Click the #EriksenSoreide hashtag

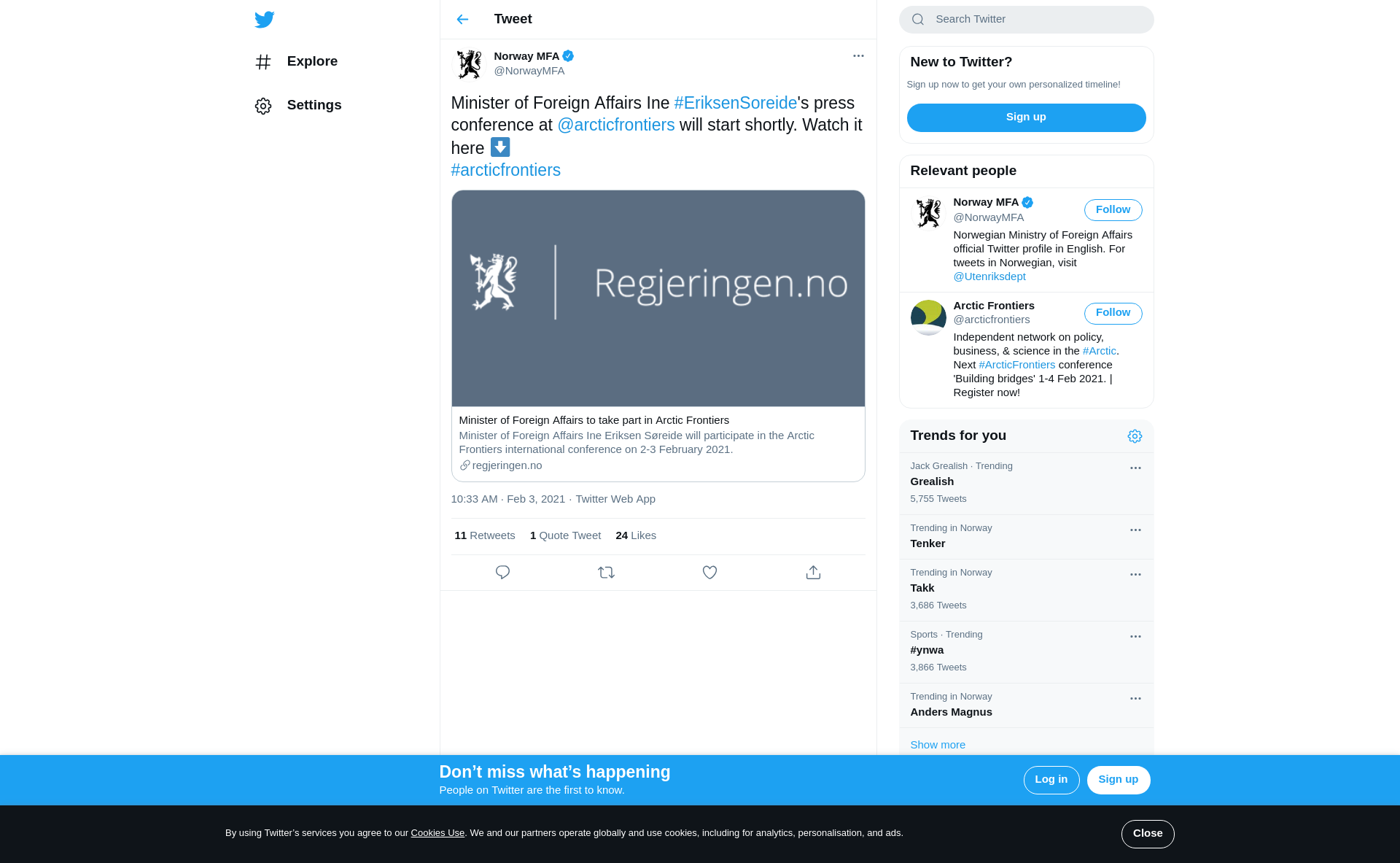click(735, 103)
